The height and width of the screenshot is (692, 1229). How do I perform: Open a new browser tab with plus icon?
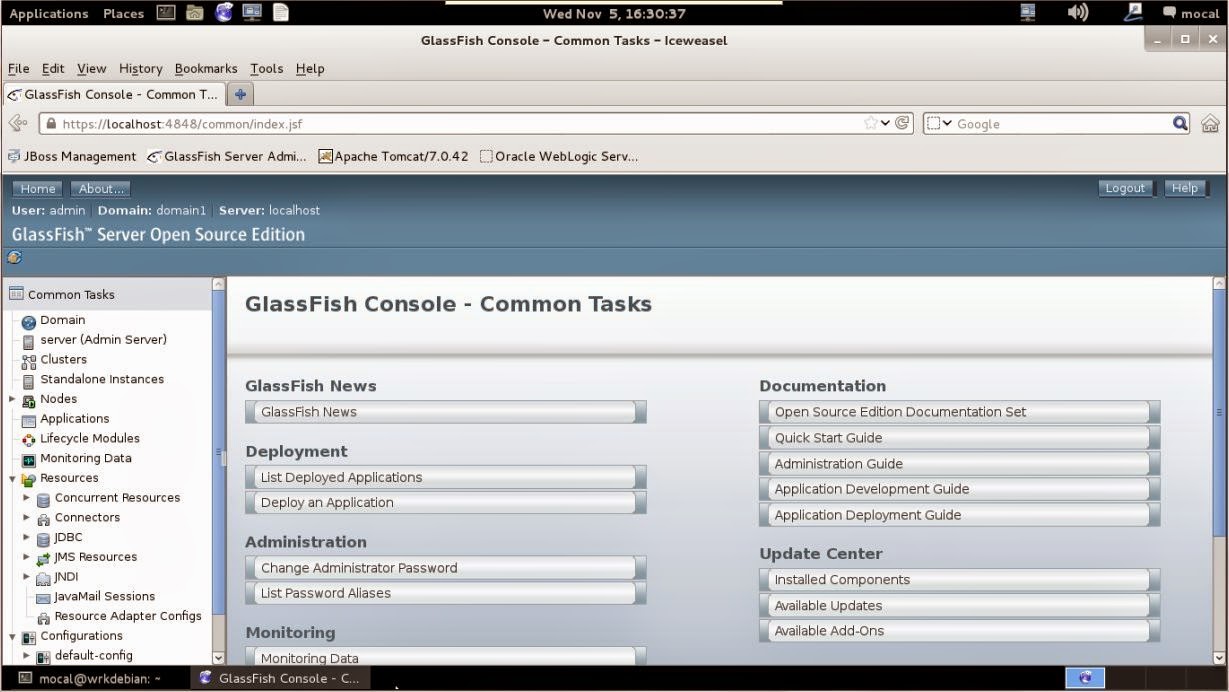tap(240, 94)
